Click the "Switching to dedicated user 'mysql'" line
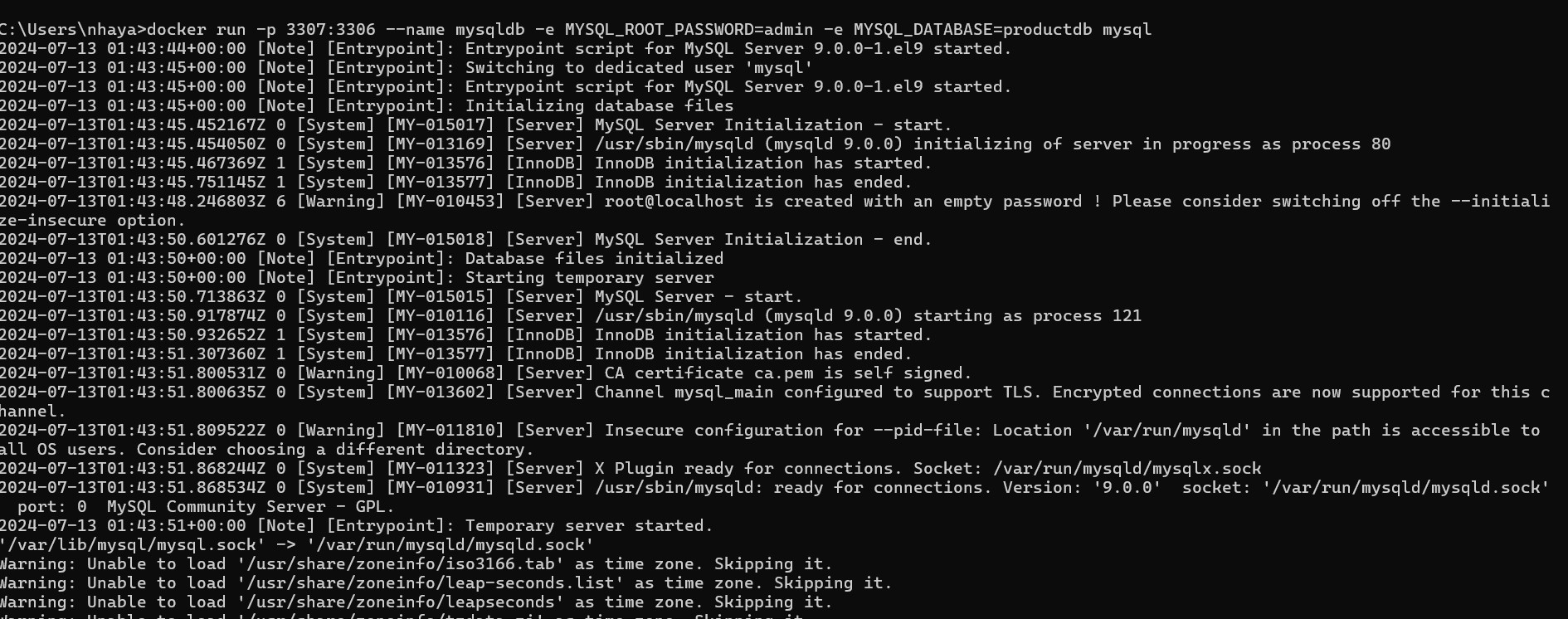The height and width of the screenshot is (619, 1568). pyautogui.click(x=639, y=67)
